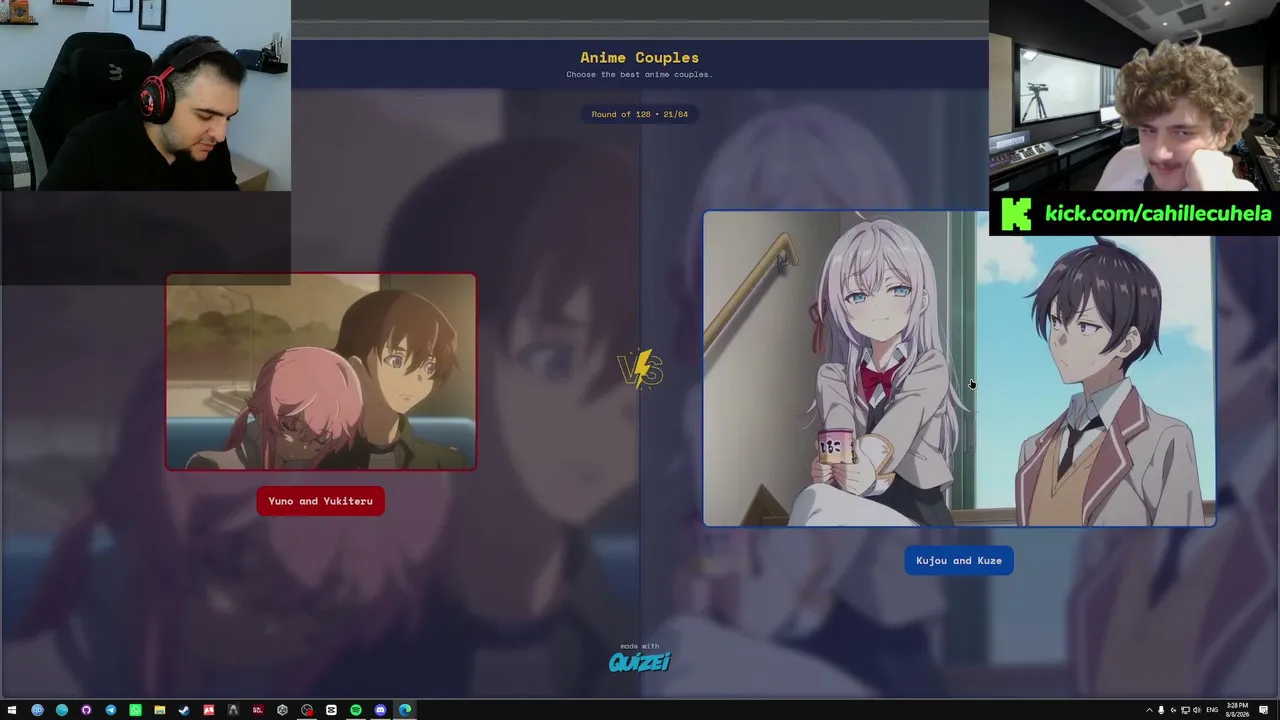Open the Windows Start menu
Image resolution: width=1280 pixels, height=720 pixels.
(x=13, y=710)
